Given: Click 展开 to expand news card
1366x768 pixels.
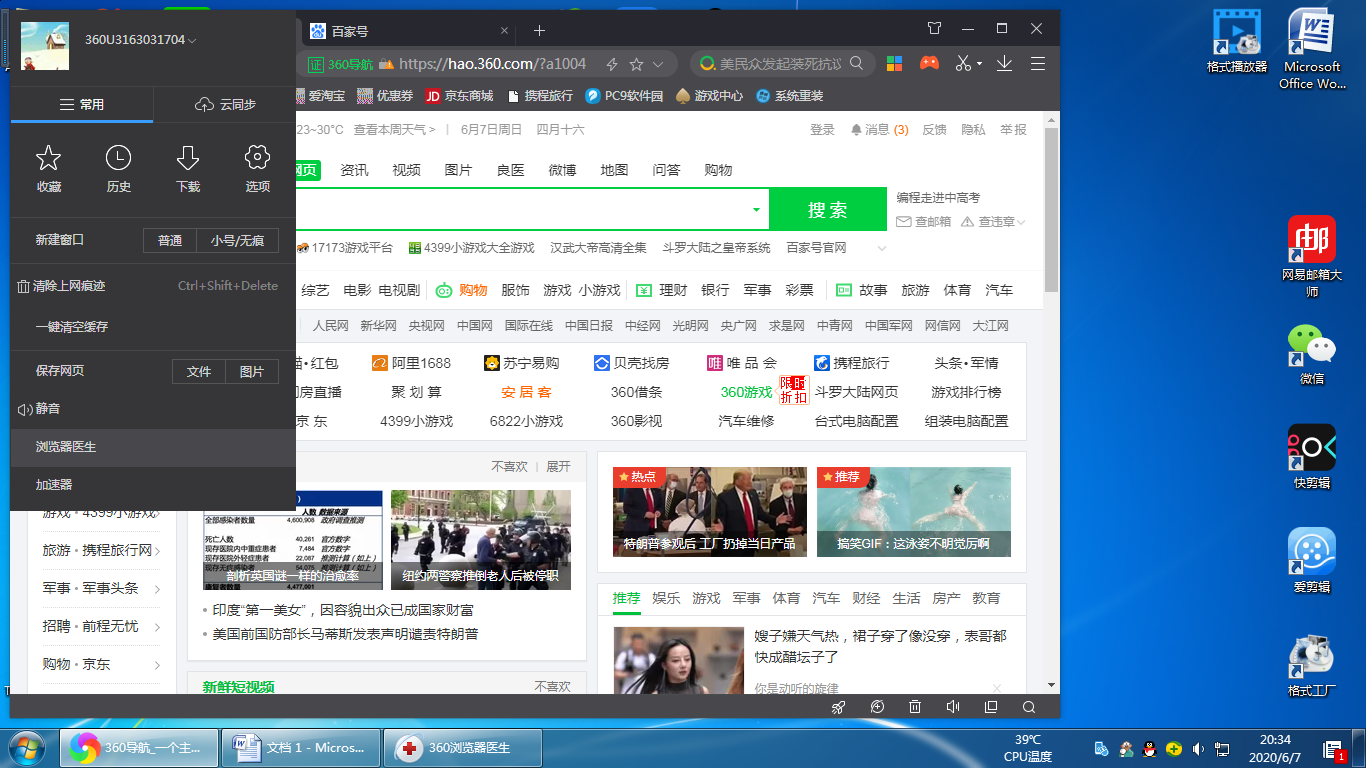Looking at the screenshot, I should pos(558,467).
